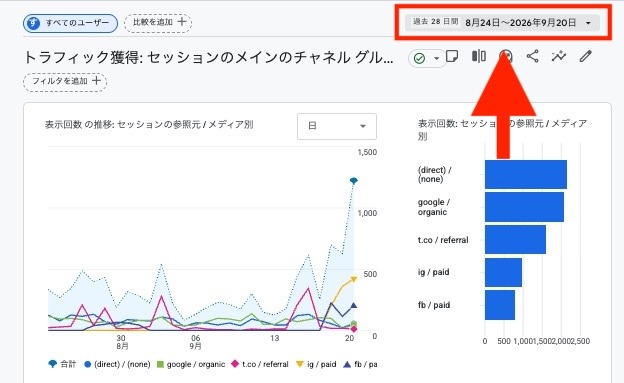624x383 pixels.
Task: Open the 日 granularity dropdown
Action: point(337,126)
